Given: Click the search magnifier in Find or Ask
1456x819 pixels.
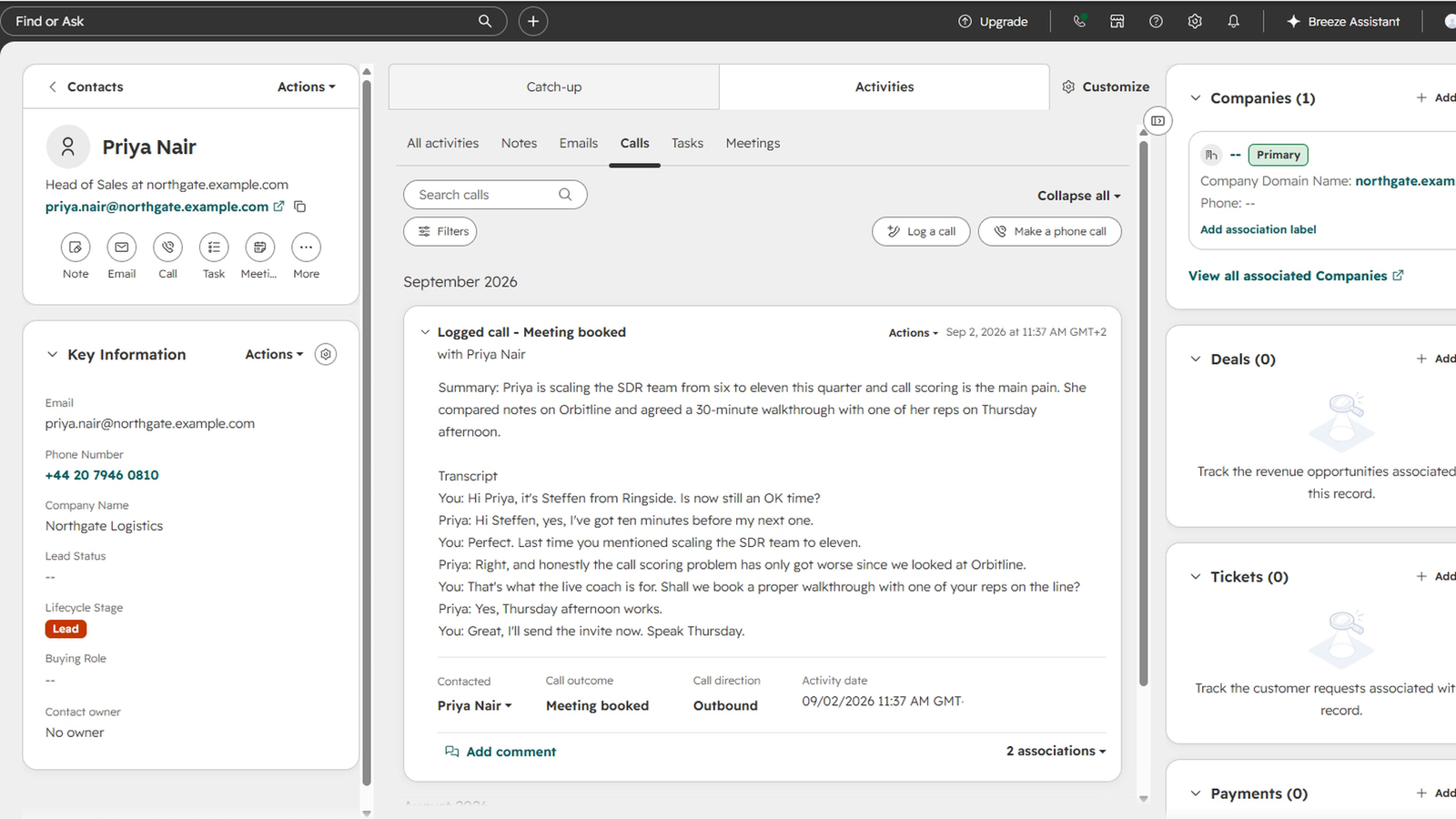Looking at the screenshot, I should pos(485,21).
